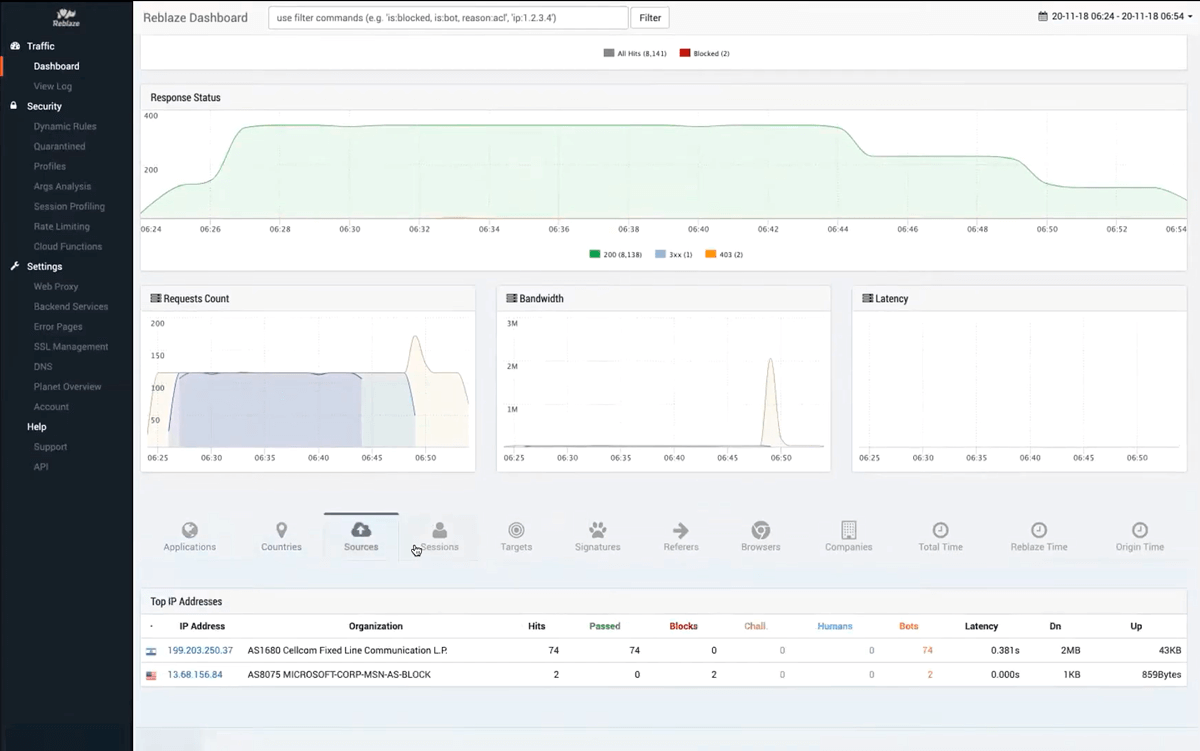Toggle the Blocked series in legend
1200x751 pixels.
tap(705, 53)
